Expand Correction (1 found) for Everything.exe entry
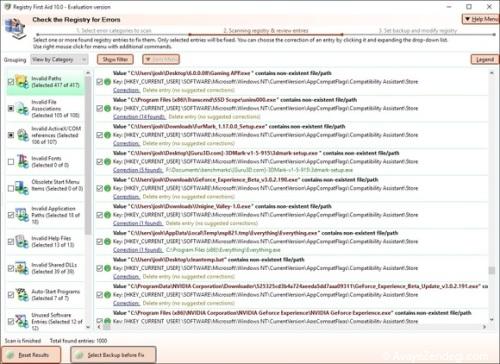The width and height of the screenshot is (500, 364). click(138, 250)
